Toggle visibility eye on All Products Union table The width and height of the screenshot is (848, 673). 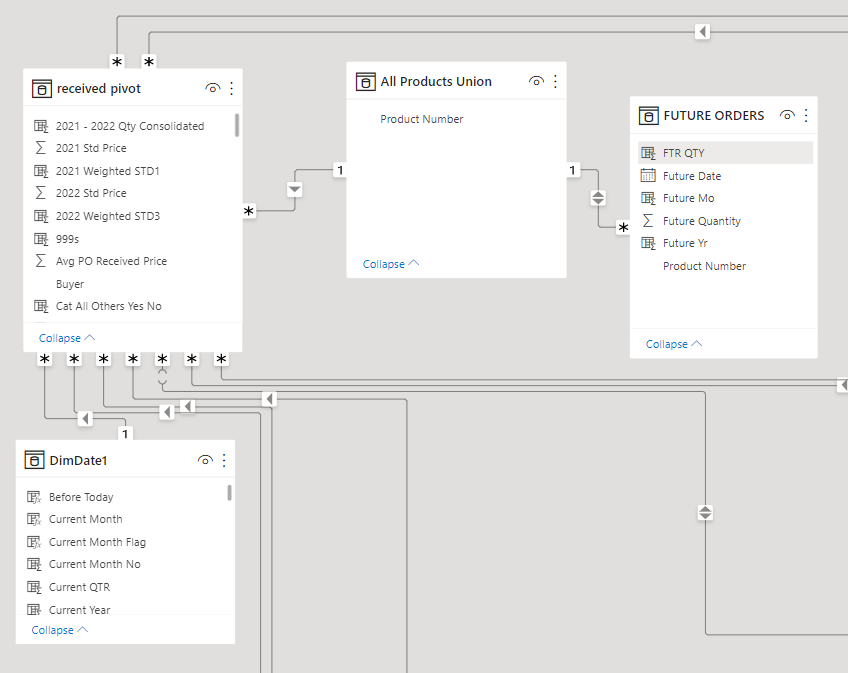[x=536, y=81]
